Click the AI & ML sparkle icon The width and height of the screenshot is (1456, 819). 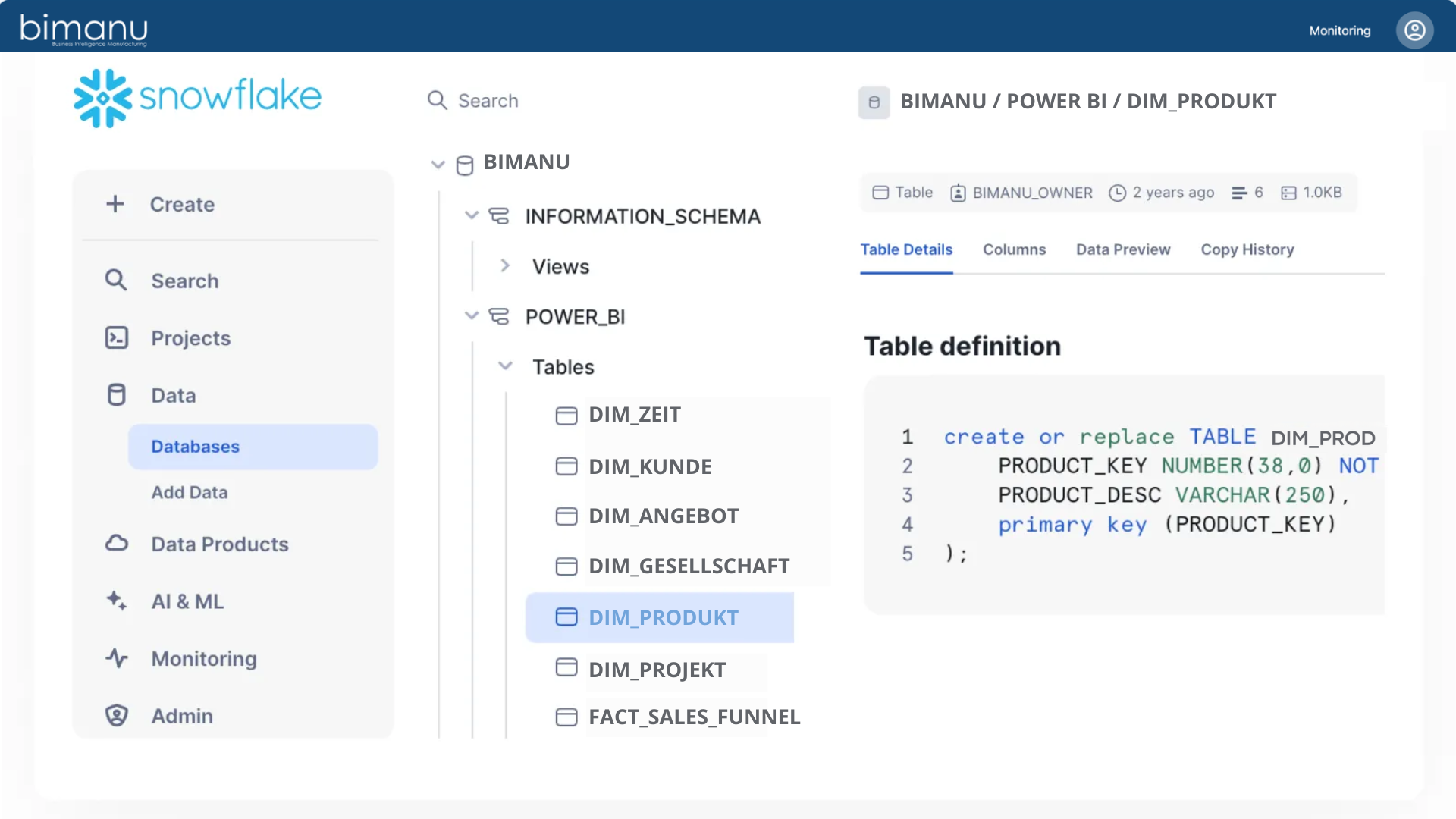coord(117,601)
